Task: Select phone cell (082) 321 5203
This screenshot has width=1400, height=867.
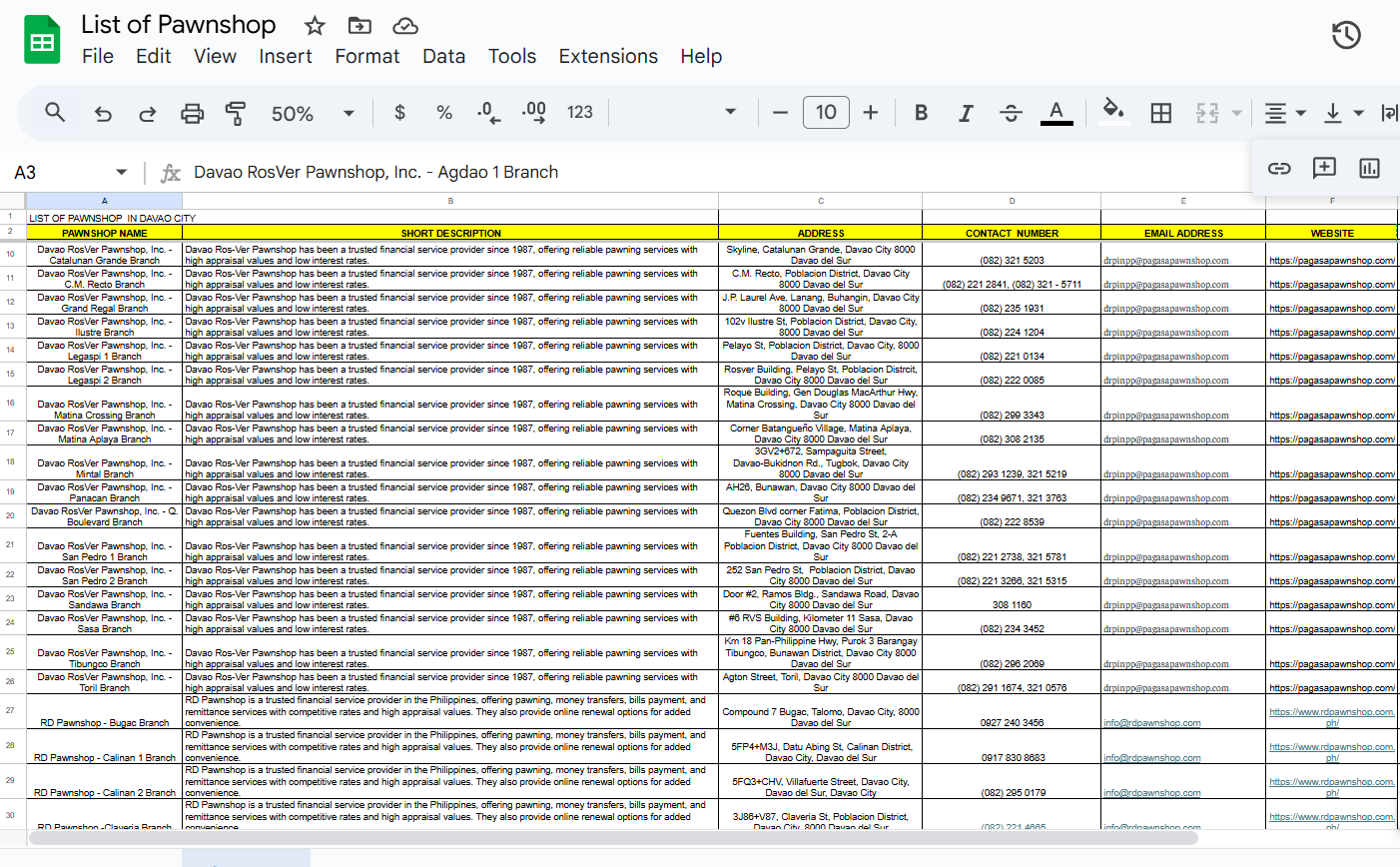Action: 1012,254
